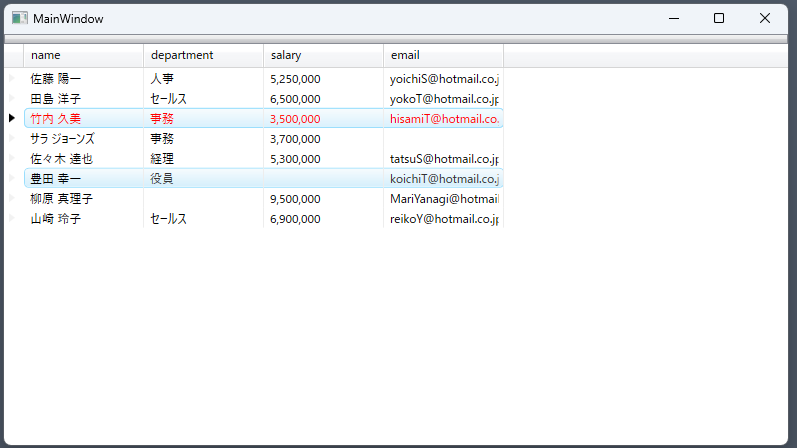
Task: Click email MariYanagi@hotmail cell
Action: (443, 198)
